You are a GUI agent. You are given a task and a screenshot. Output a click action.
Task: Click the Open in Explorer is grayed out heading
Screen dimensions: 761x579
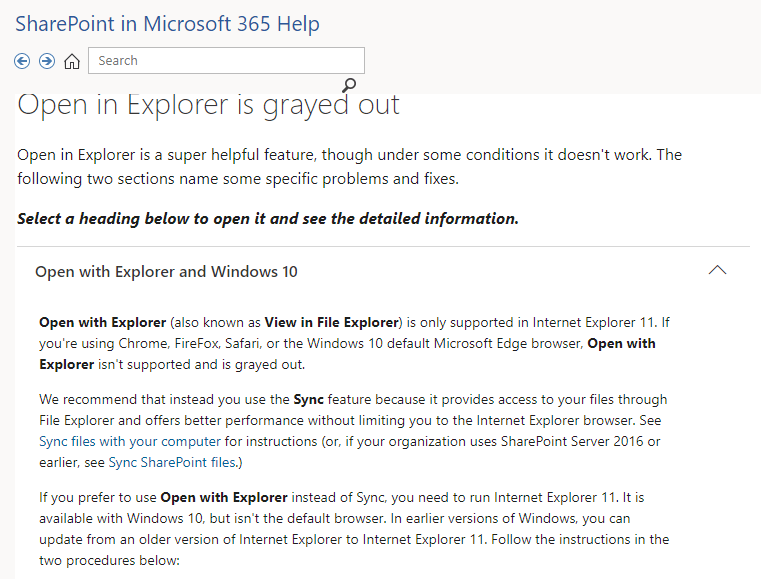208,104
